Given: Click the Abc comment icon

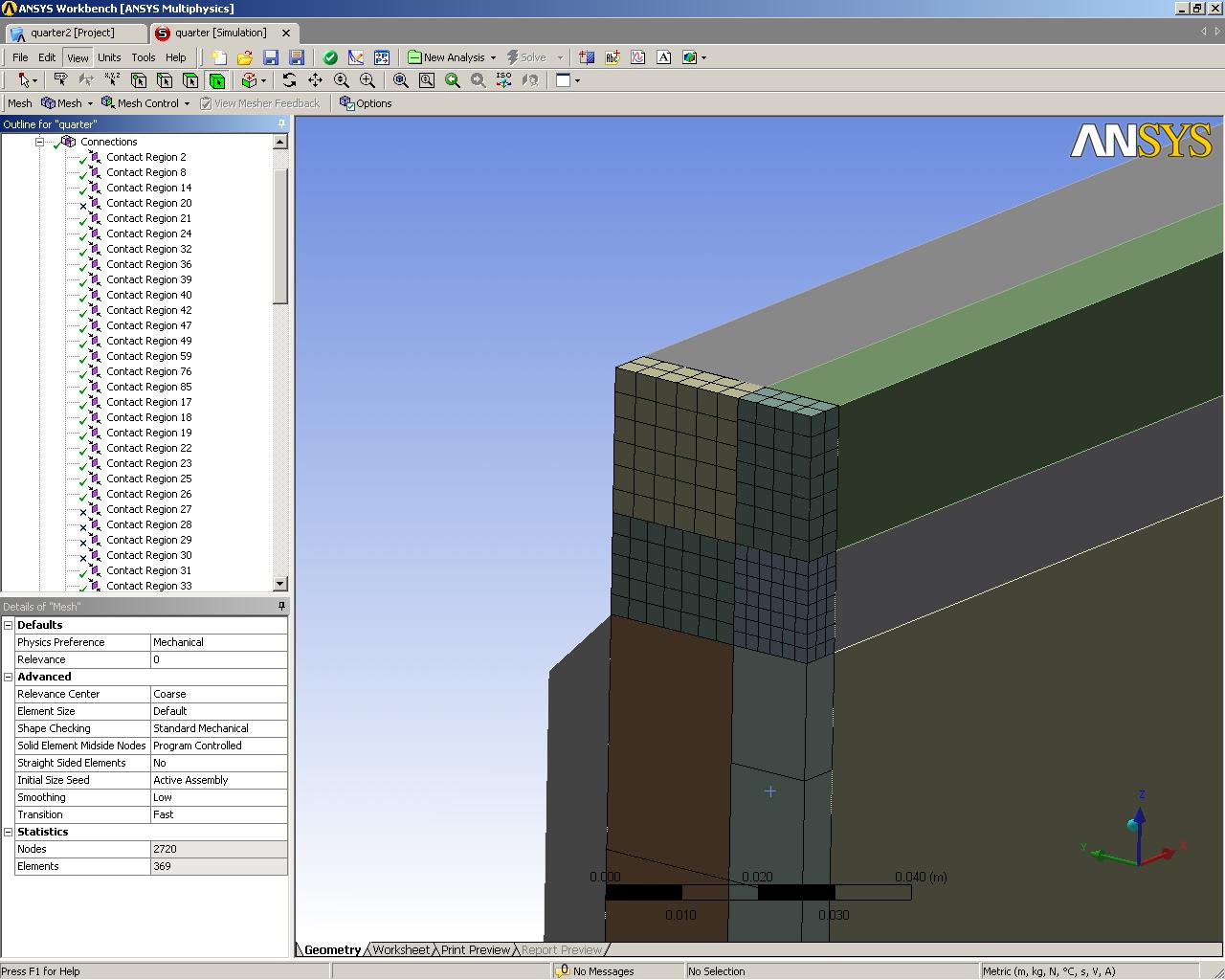Looking at the screenshot, I should 612,57.
